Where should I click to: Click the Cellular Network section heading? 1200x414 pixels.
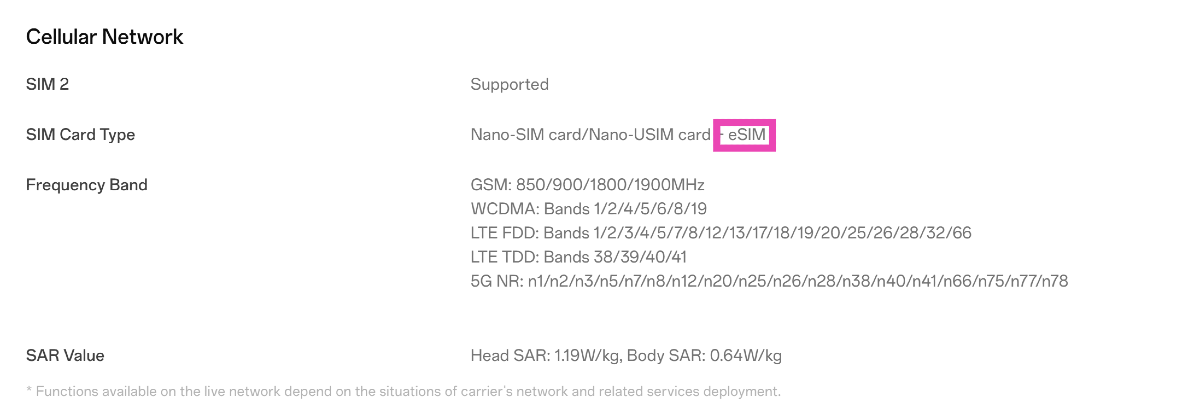point(104,37)
